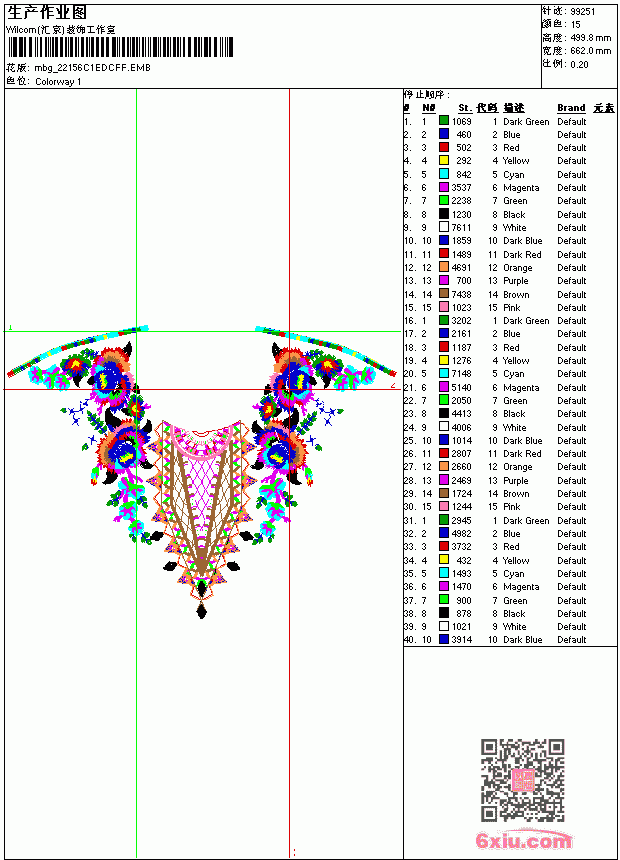Click the Black swatch in row 23
This screenshot has width=620, height=860.
tap(444, 414)
